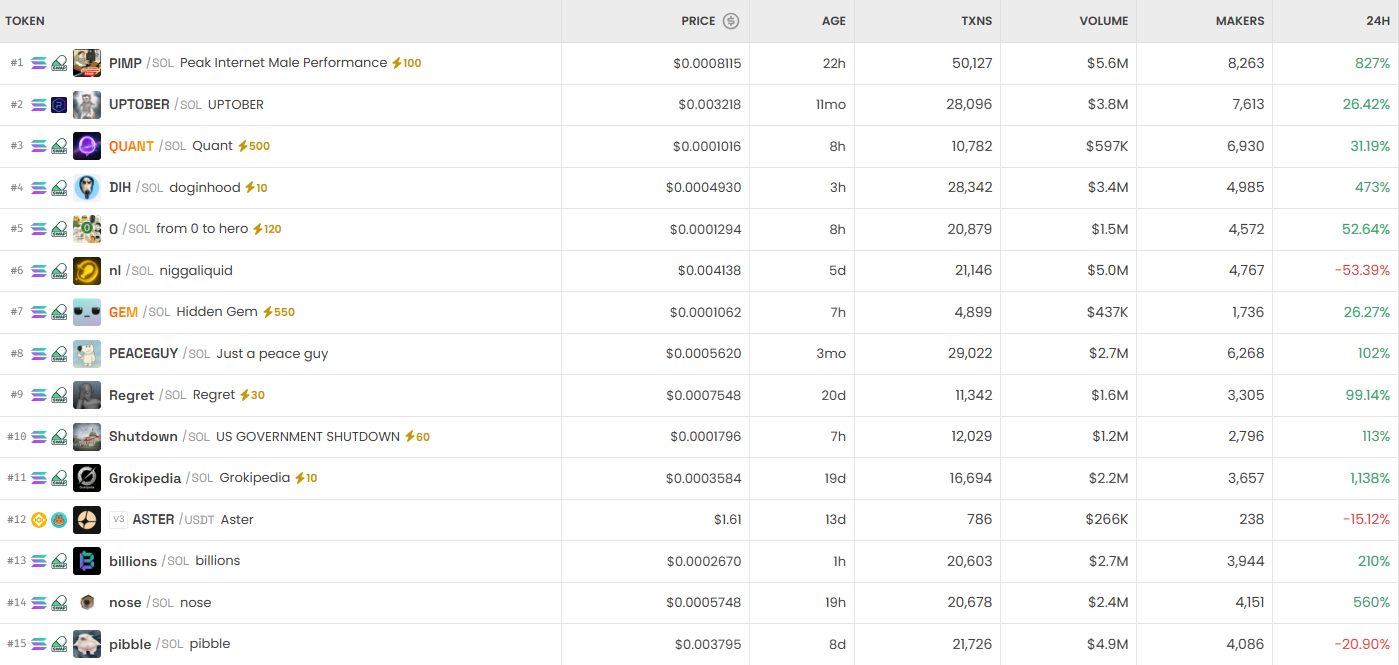Click the dollar icon next to PRICE header
1399x665 pixels.
click(731, 21)
